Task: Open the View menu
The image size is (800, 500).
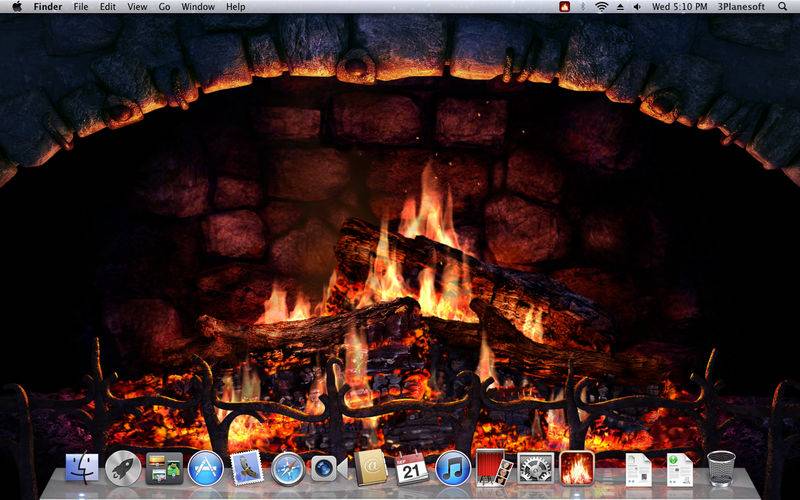Action: pyautogui.click(x=137, y=7)
